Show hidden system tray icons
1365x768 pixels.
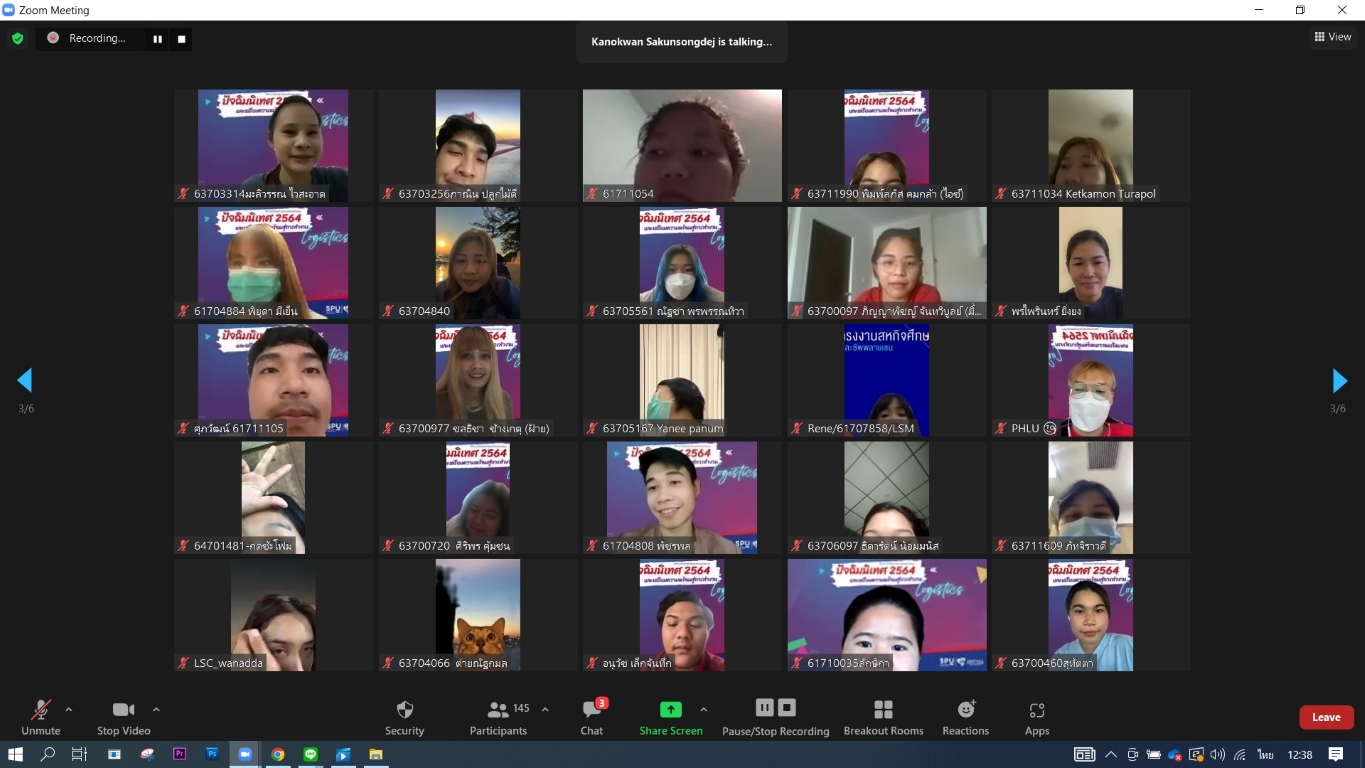coord(1111,754)
